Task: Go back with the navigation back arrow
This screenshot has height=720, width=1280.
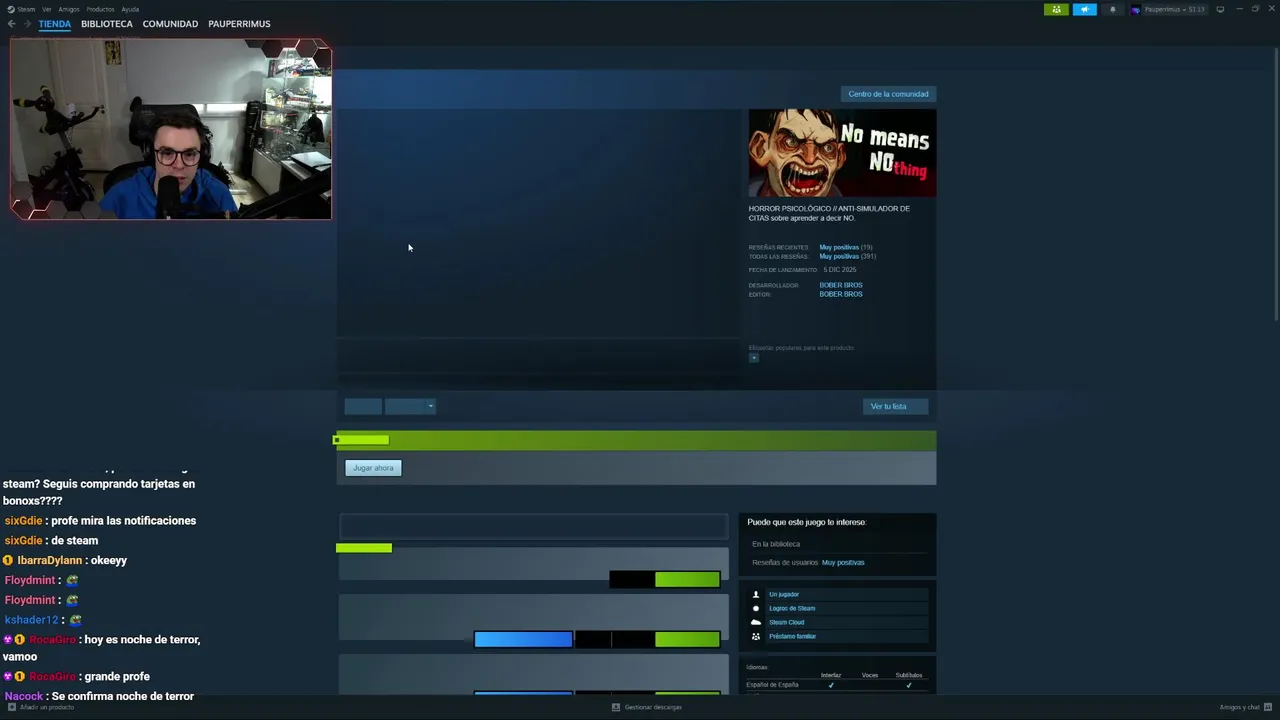Action: pos(12,24)
